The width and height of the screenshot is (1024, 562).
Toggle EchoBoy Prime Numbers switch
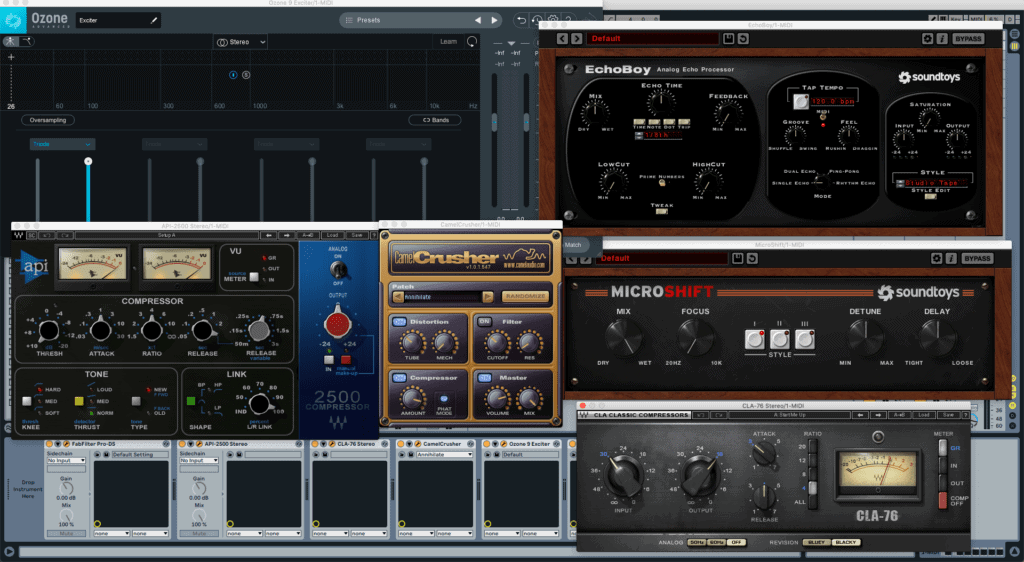tap(662, 183)
